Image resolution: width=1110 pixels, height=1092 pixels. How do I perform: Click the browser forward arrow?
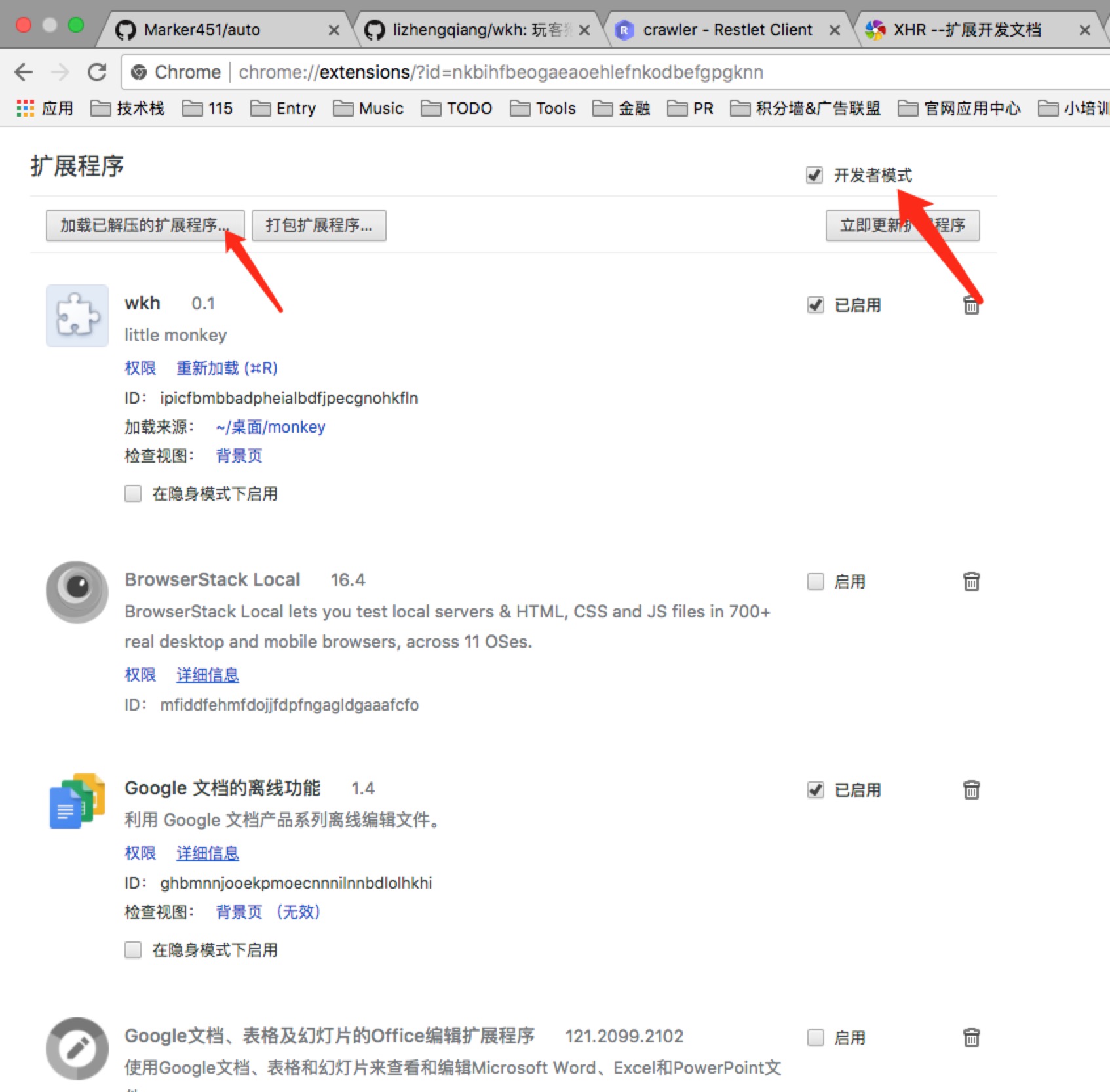pos(60,72)
